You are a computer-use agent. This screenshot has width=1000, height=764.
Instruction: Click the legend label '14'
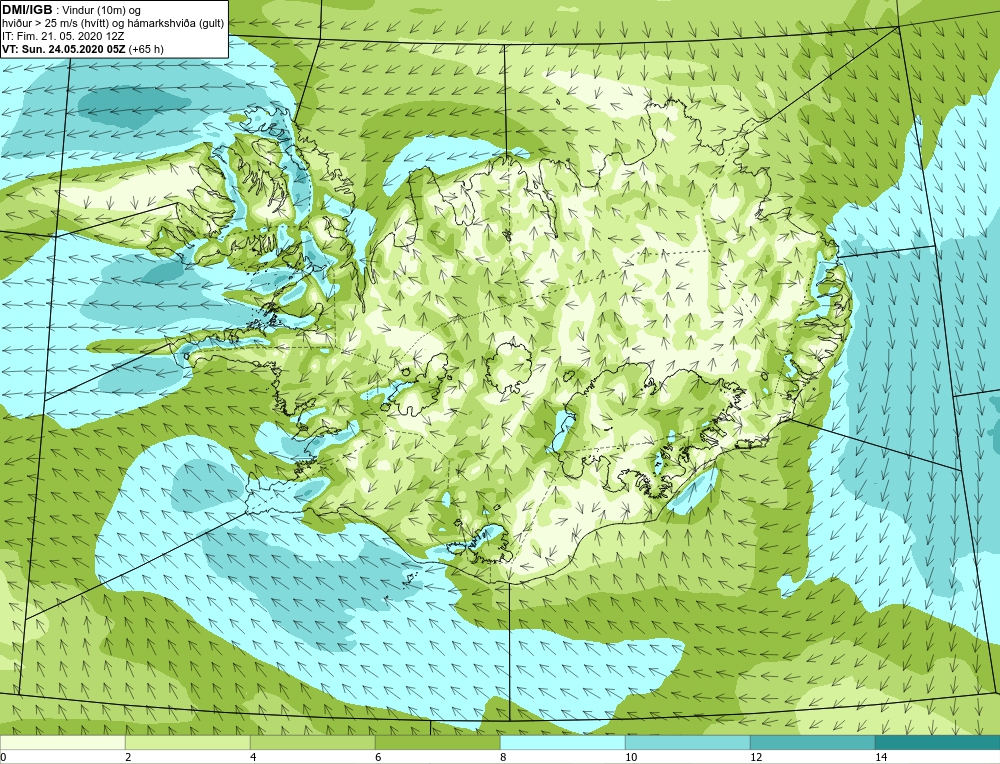881,757
